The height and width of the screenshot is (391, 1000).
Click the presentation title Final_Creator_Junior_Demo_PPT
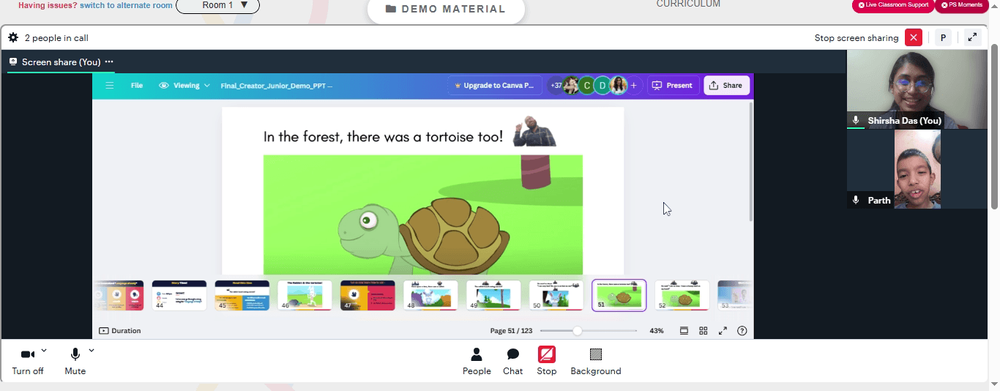pos(276,85)
